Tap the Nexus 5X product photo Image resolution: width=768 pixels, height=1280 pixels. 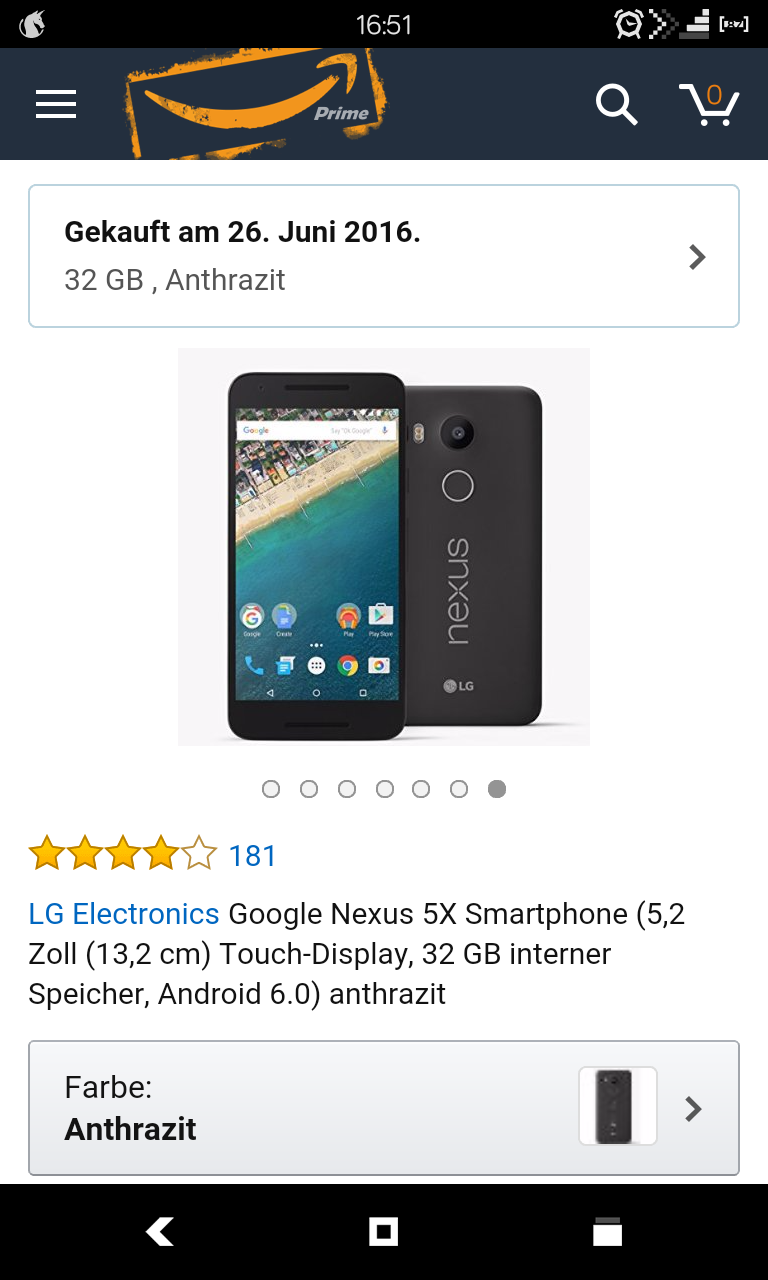(x=384, y=547)
